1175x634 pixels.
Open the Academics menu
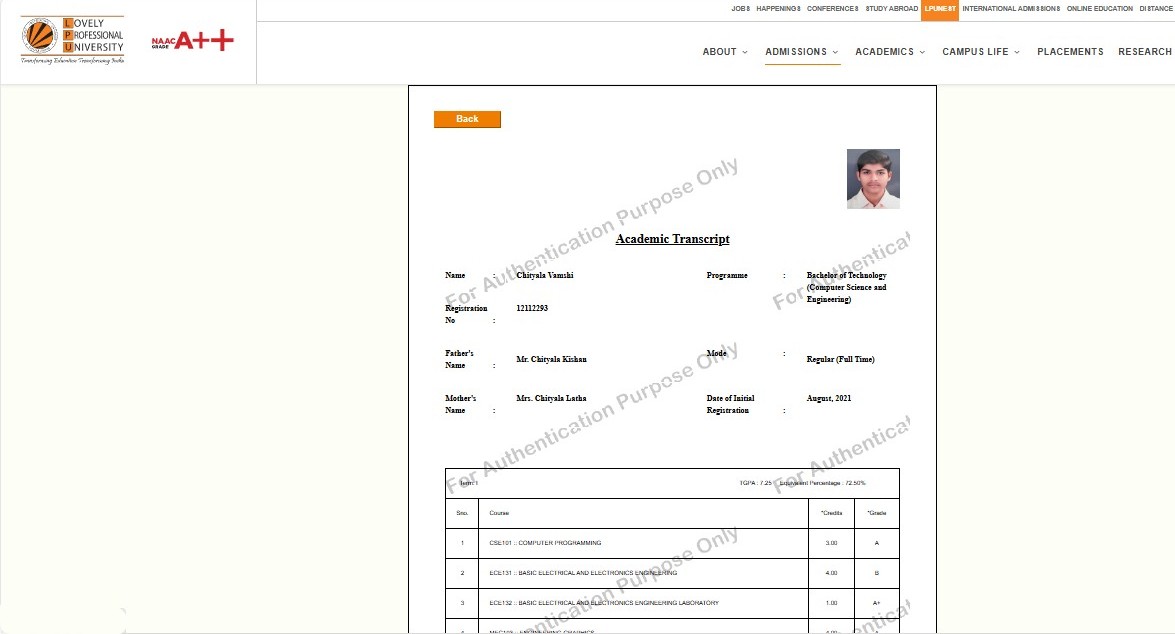pos(884,52)
